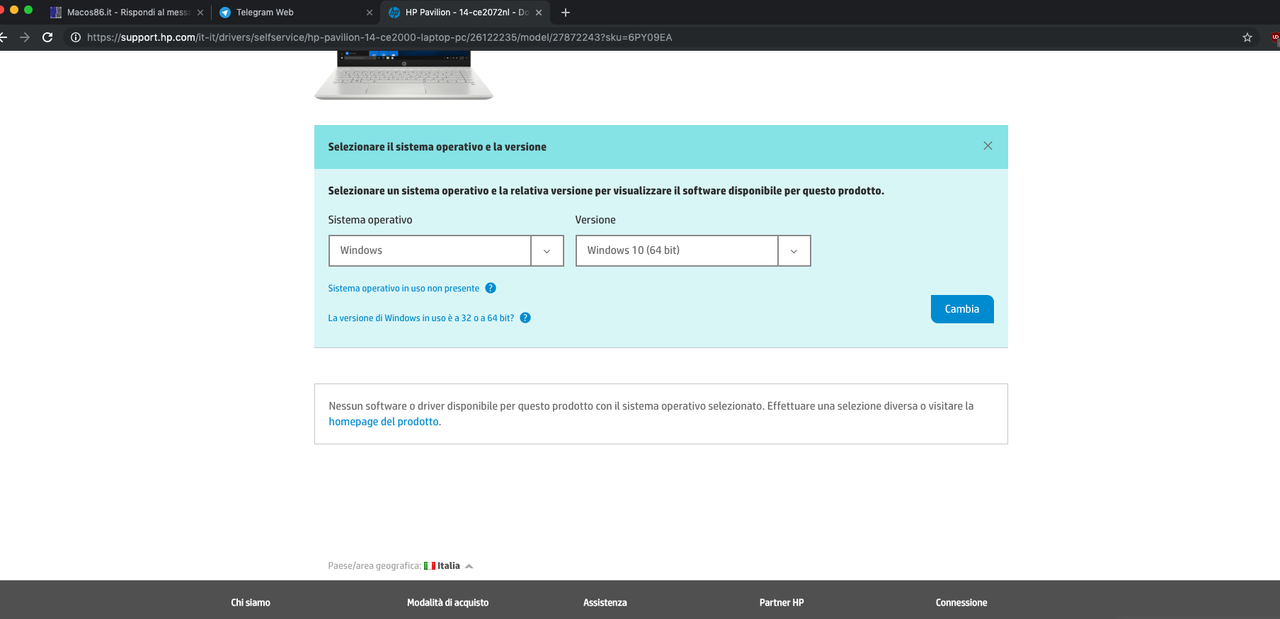This screenshot has height=619, width=1280.
Task: Click the red extension icon in the toolbar
Action: [1275, 37]
